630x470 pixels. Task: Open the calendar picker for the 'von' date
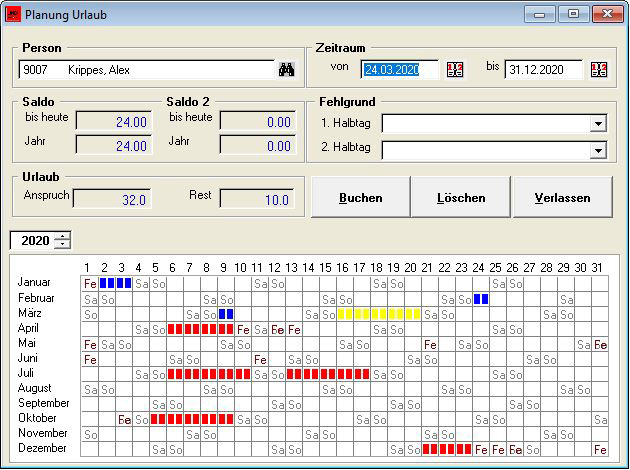pos(455,69)
